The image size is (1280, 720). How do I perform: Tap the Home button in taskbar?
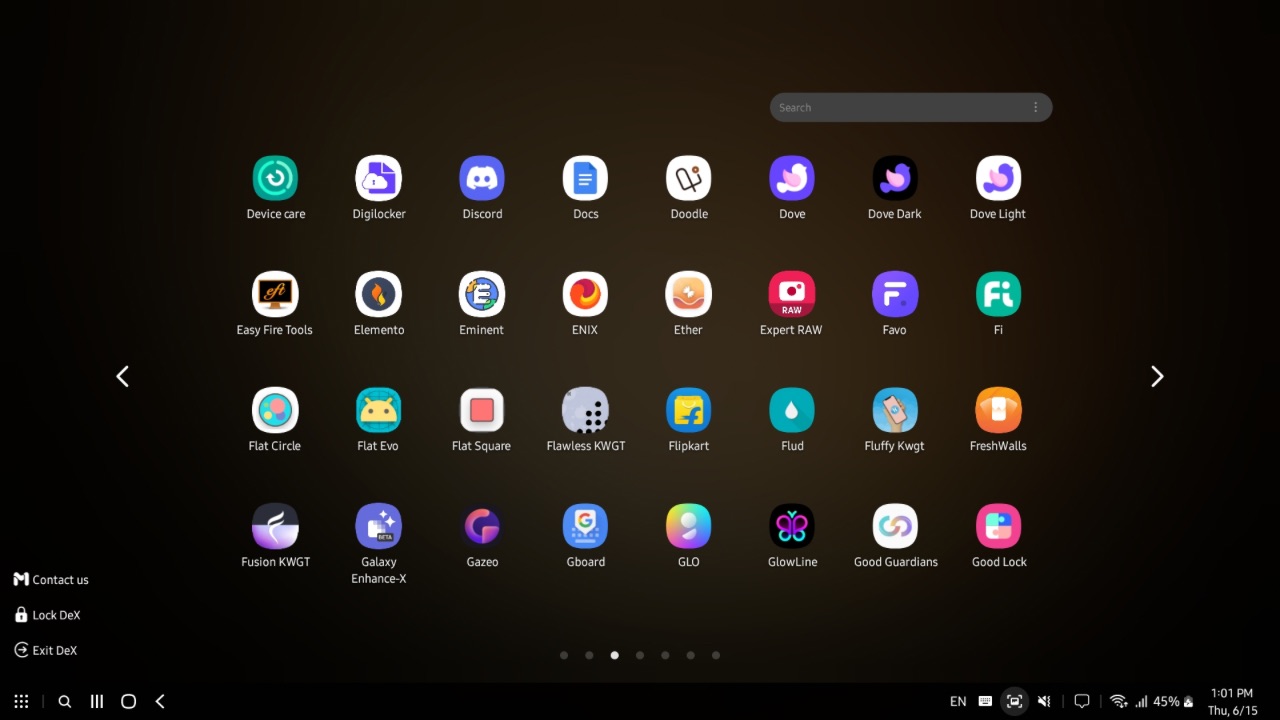pos(128,702)
